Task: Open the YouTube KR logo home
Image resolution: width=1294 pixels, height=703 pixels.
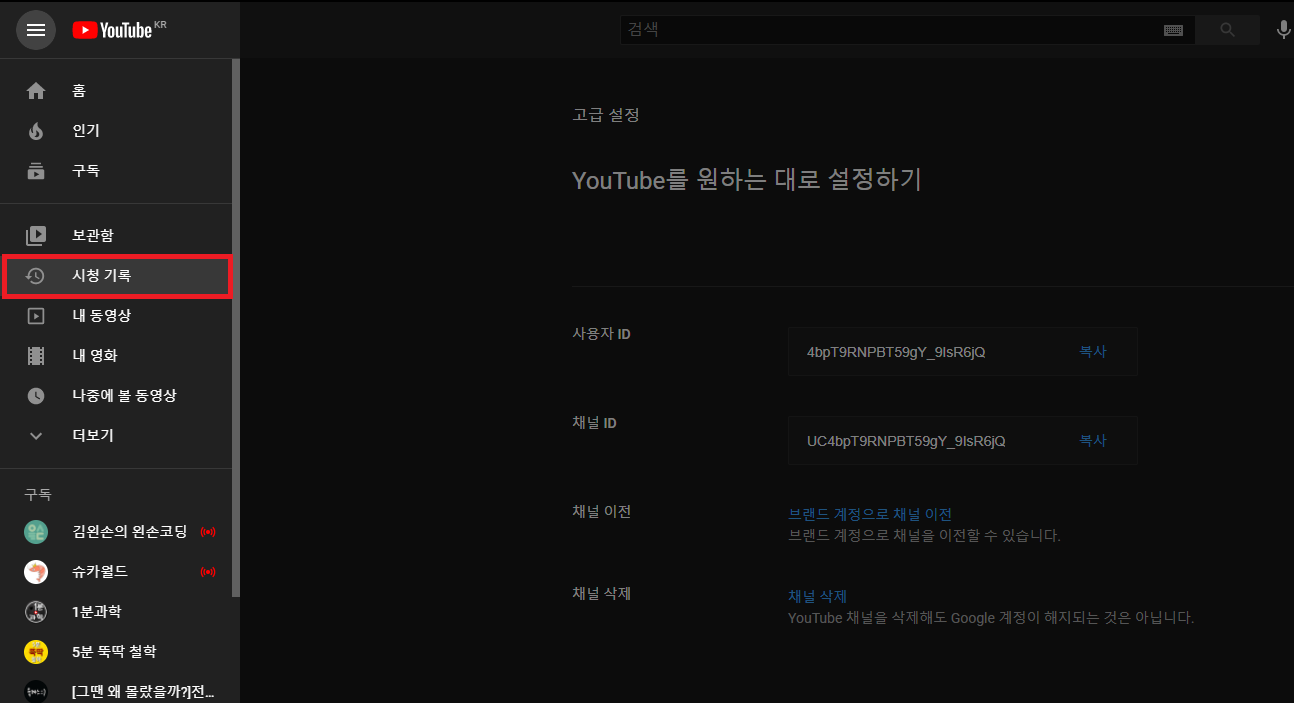Action: [119, 30]
